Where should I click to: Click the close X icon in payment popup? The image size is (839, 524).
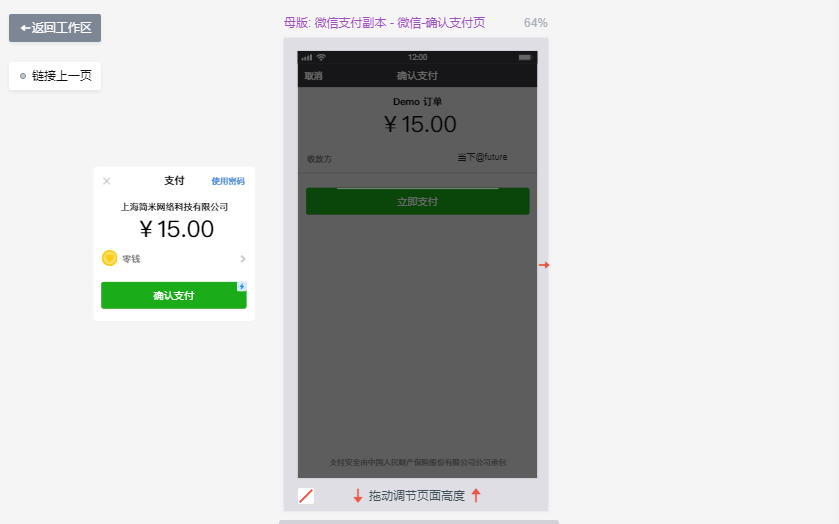[106, 181]
